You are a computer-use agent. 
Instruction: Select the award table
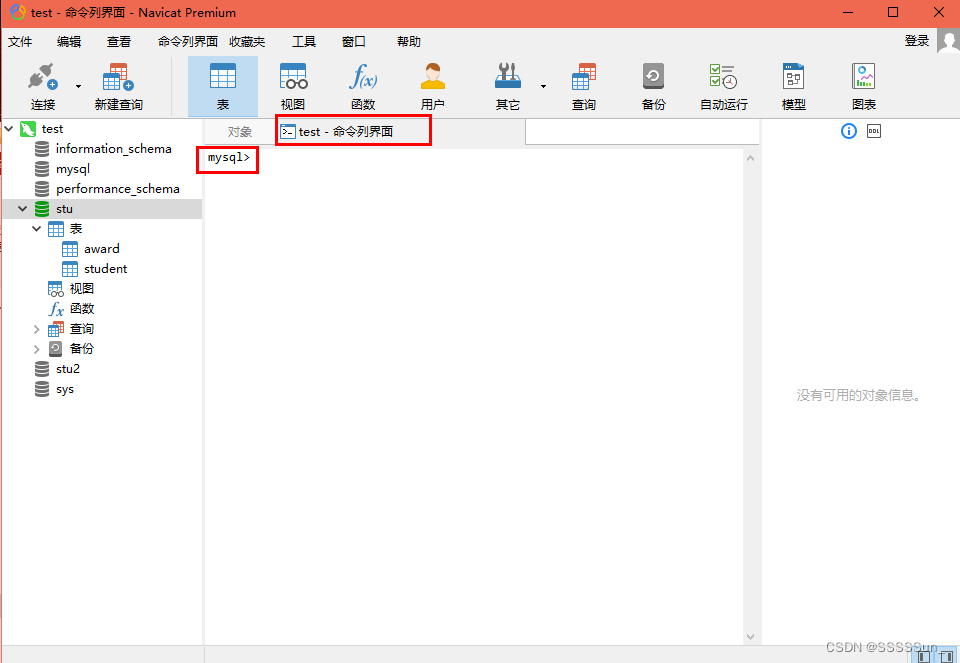[x=102, y=249]
